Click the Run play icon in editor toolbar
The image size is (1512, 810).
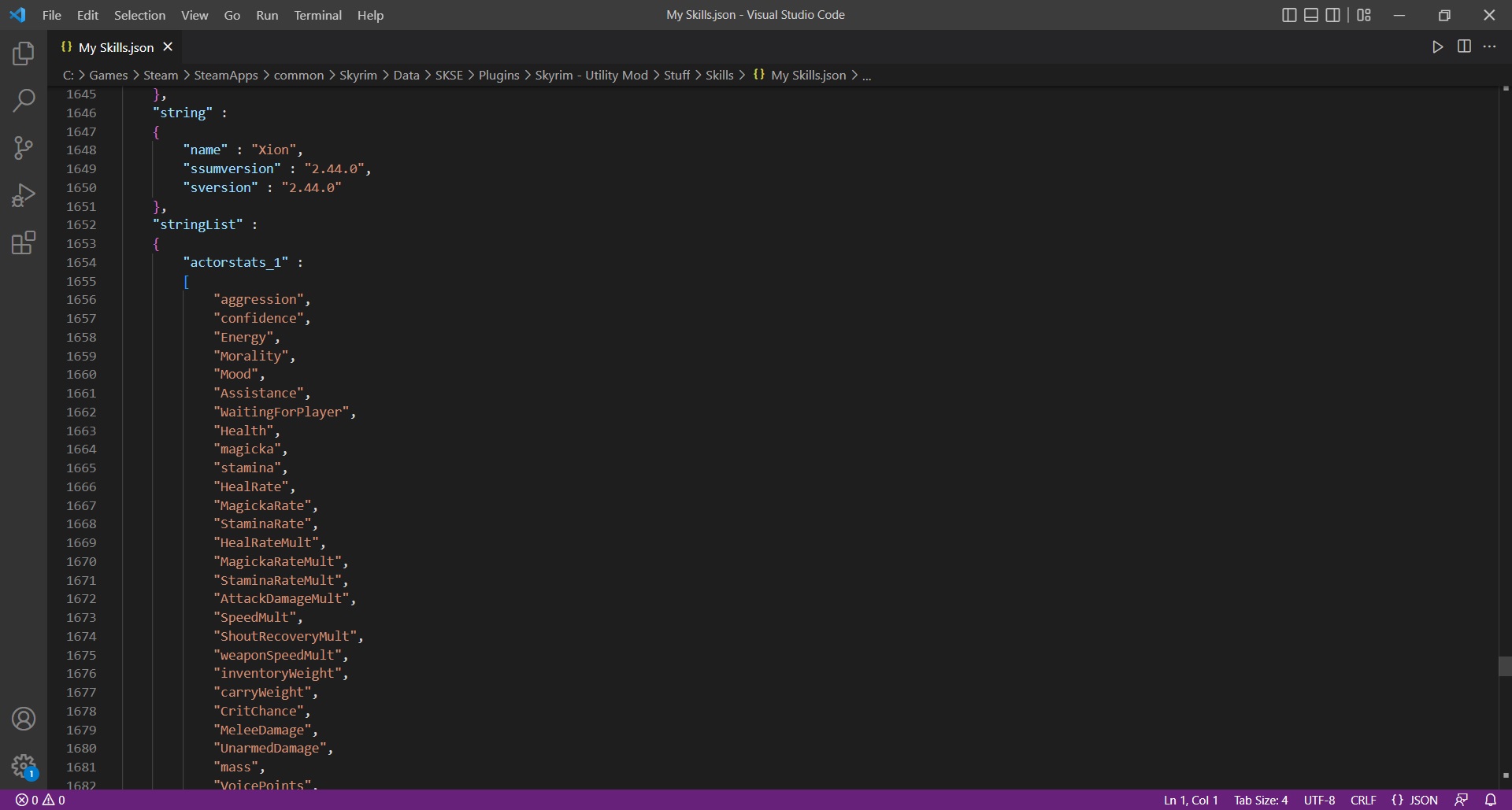click(x=1437, y=47)
